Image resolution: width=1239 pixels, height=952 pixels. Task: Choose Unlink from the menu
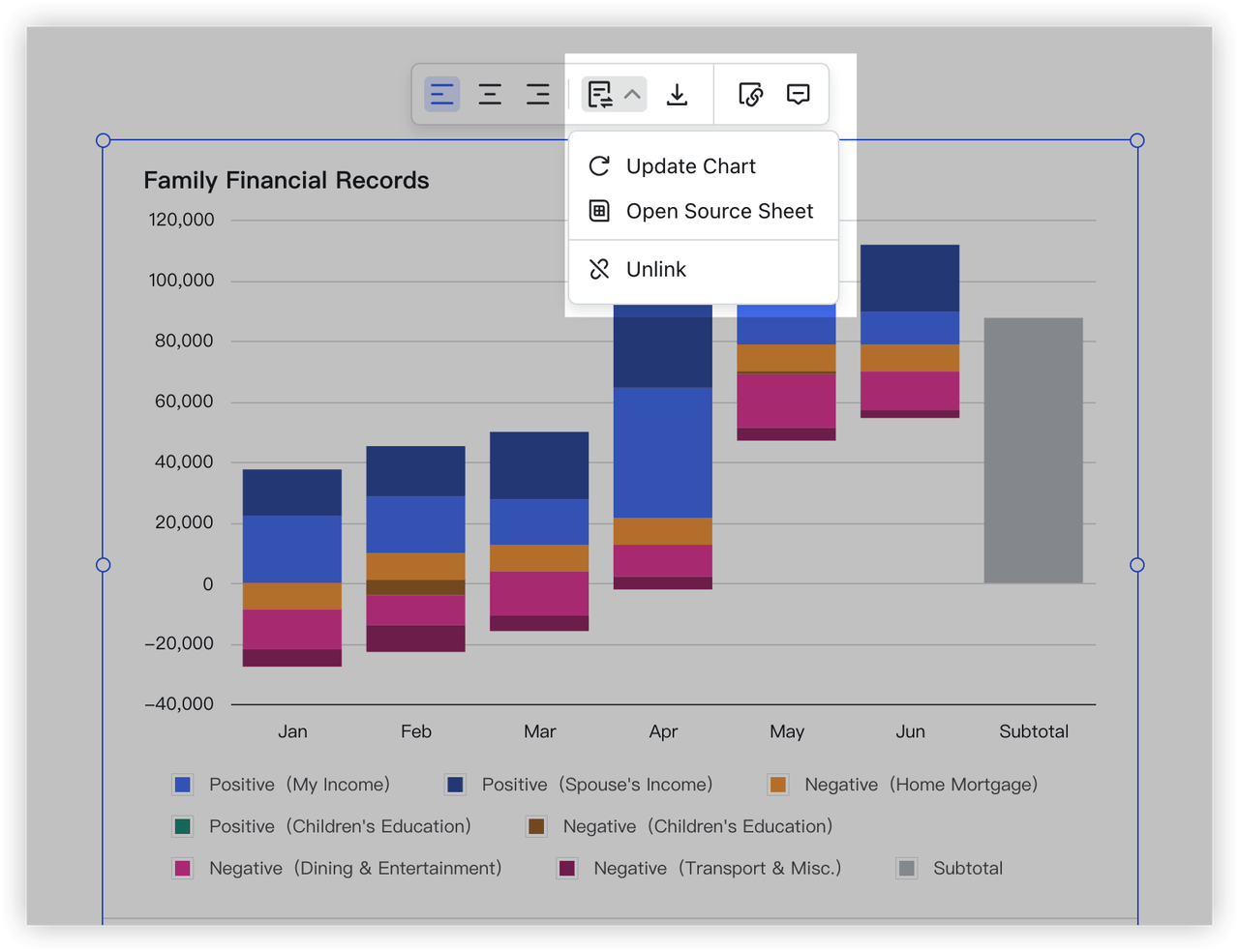(x=655, y=269)
